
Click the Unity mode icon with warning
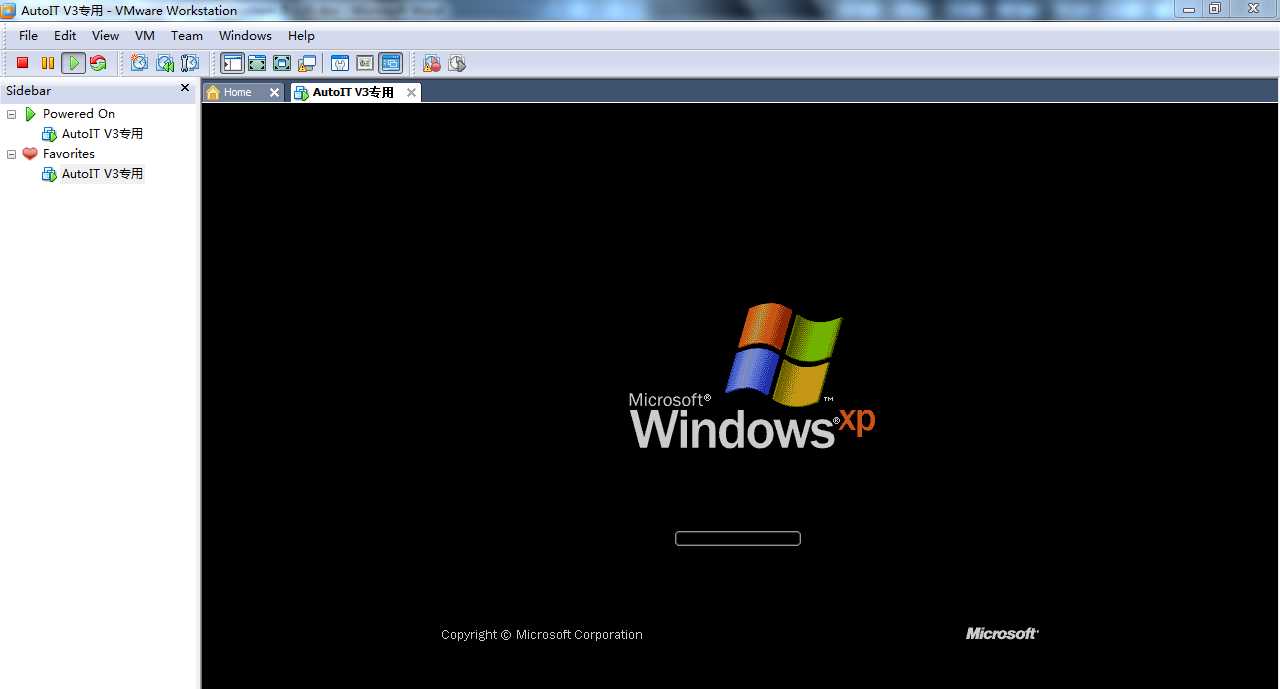pyautogui.click(x=307, y=63)
